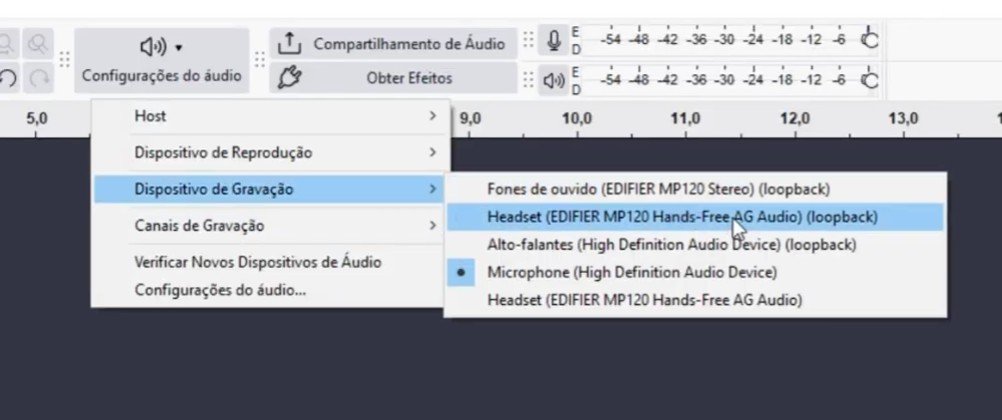
Task: Click the speaker playback meter icon
Action: (553, 79)
